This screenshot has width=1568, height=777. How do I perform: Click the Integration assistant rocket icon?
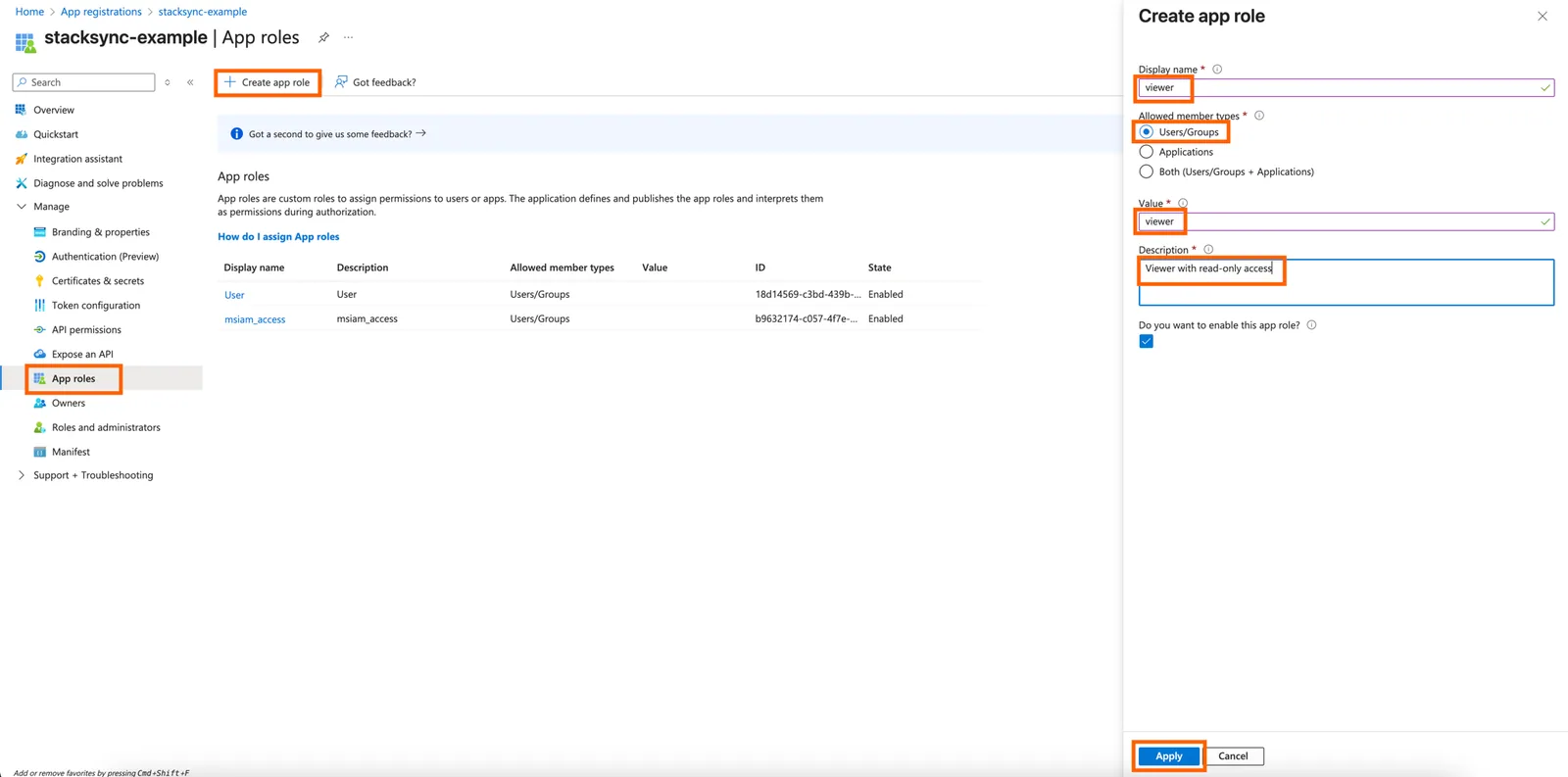pyautogui.click(x=21, y=159)
